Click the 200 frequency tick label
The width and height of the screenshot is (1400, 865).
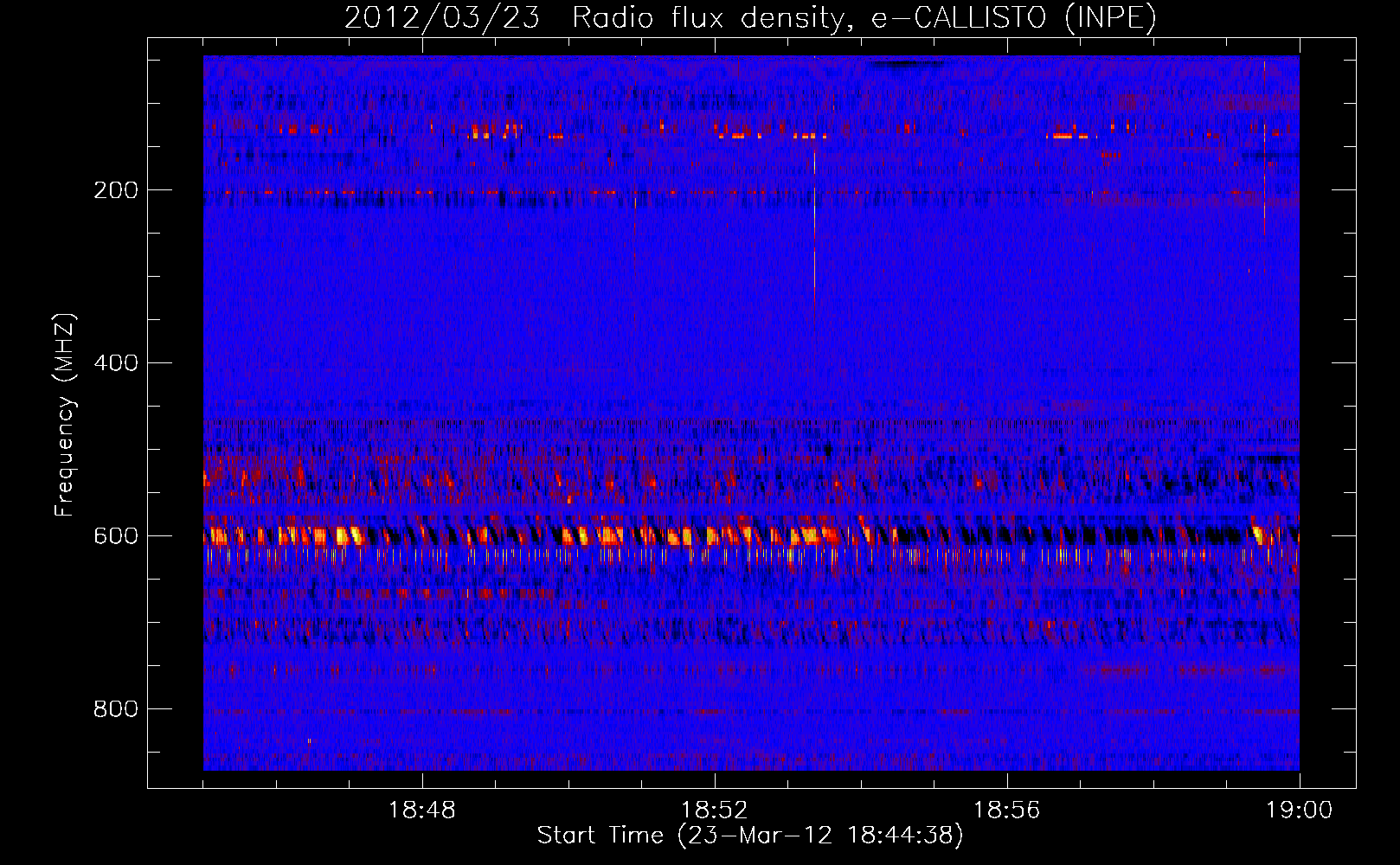[116, 190]
